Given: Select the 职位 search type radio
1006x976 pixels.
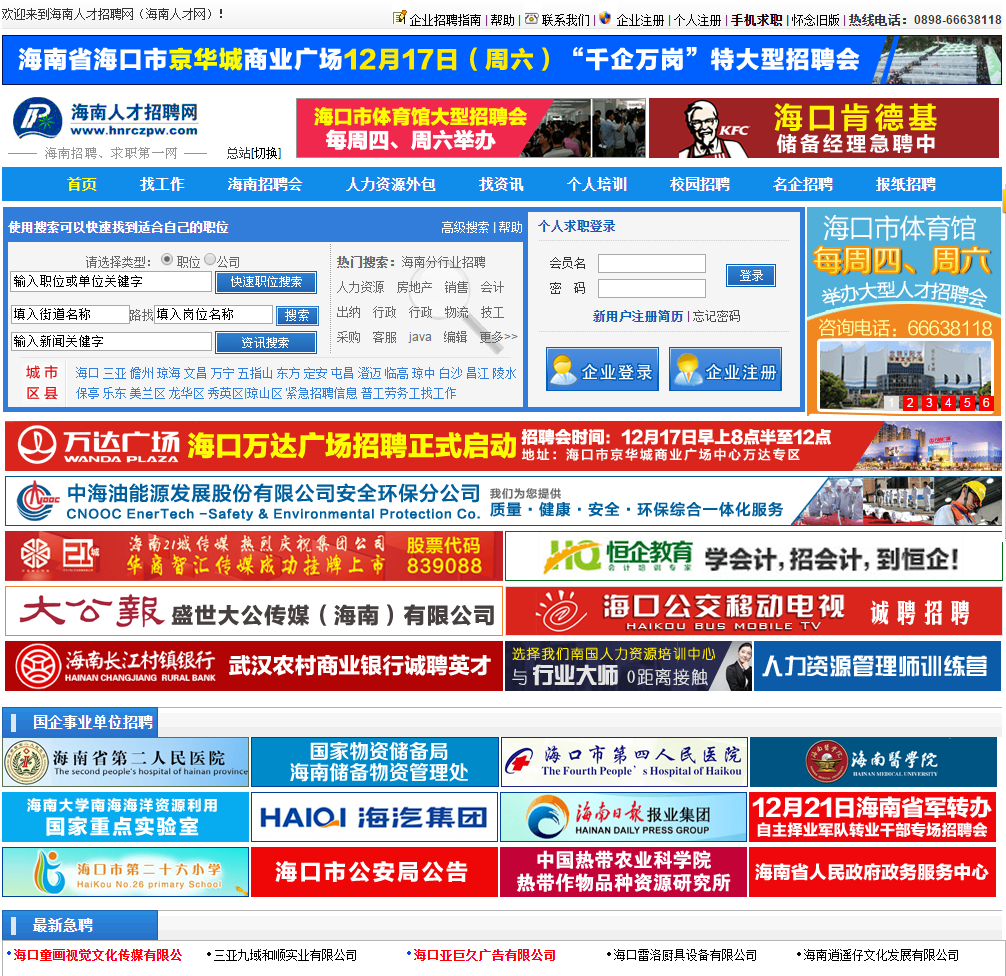Looking at the screenshot, I should [x=167, y=259].
